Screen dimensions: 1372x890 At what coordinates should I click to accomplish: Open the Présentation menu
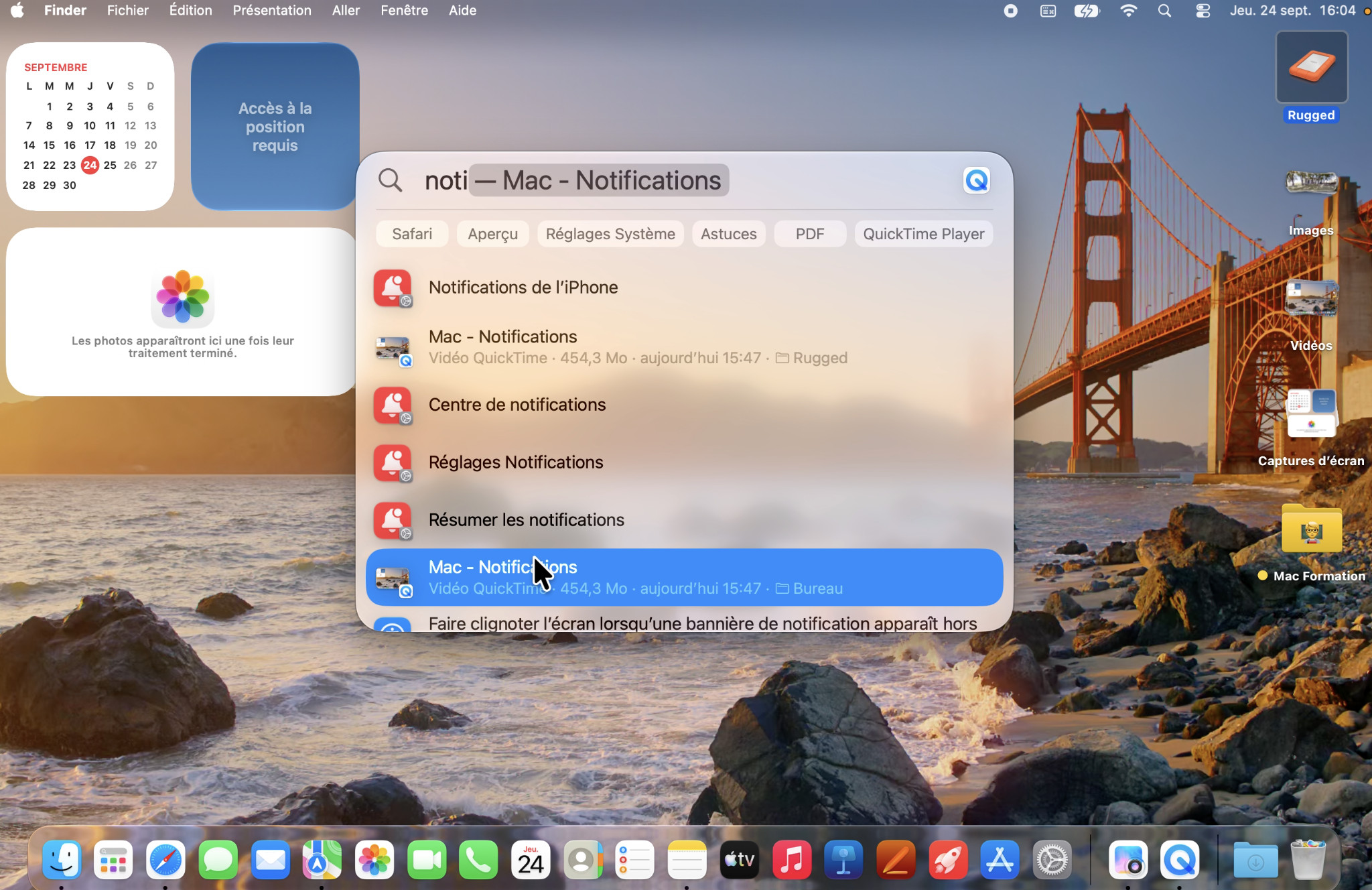(271, 11)
